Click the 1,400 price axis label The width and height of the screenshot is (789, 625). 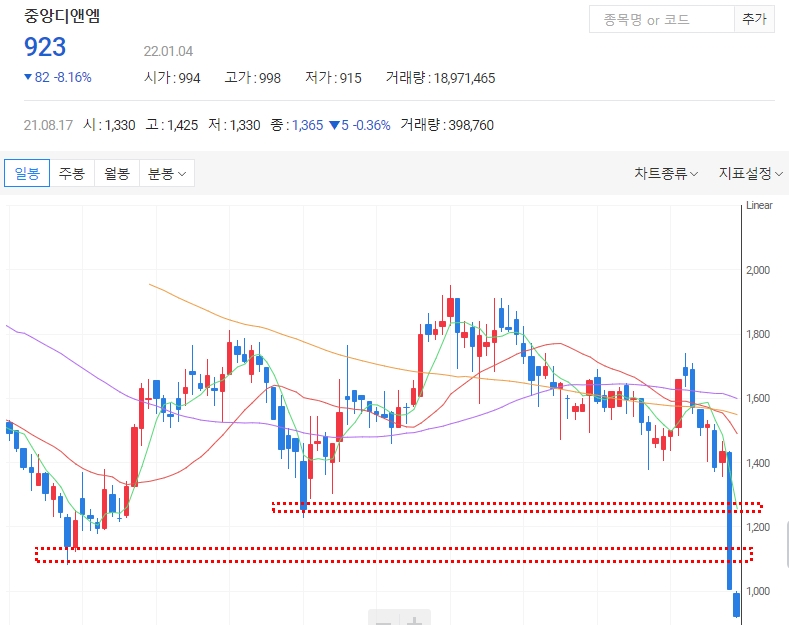(758, 463)
